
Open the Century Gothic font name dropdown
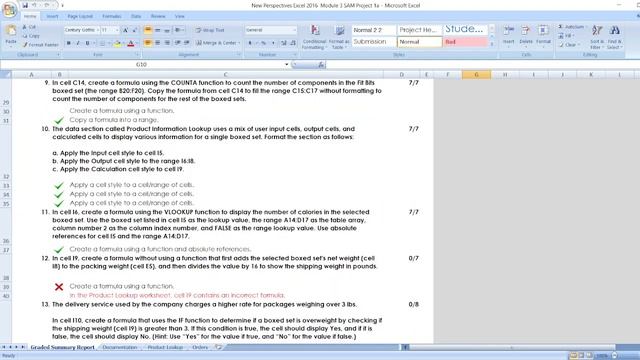(97, 30)
